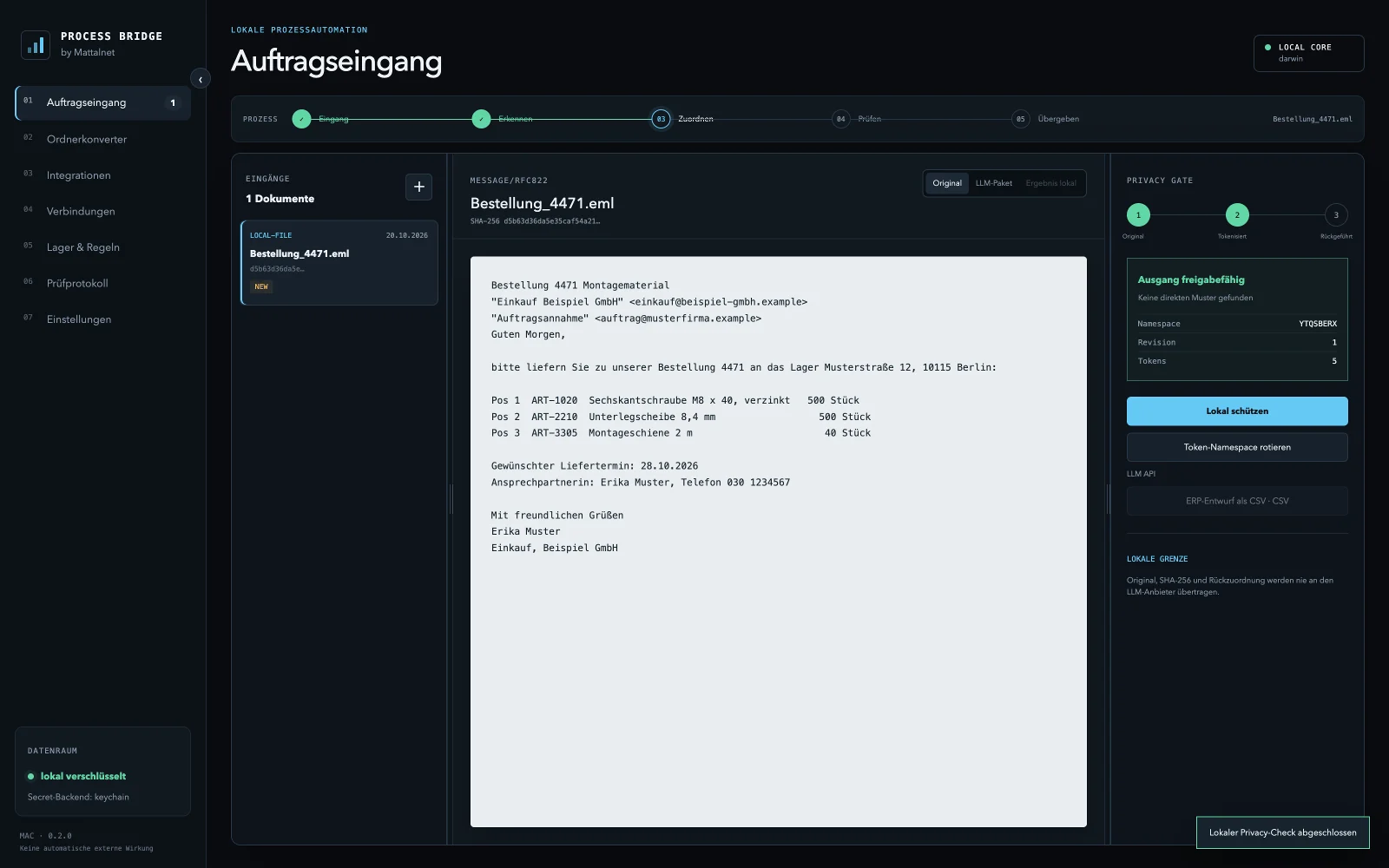Viewport: 1389px width, 868px height.
Task: Collapse the sidebar with the chevron button
Action: [x=201, y=79]
